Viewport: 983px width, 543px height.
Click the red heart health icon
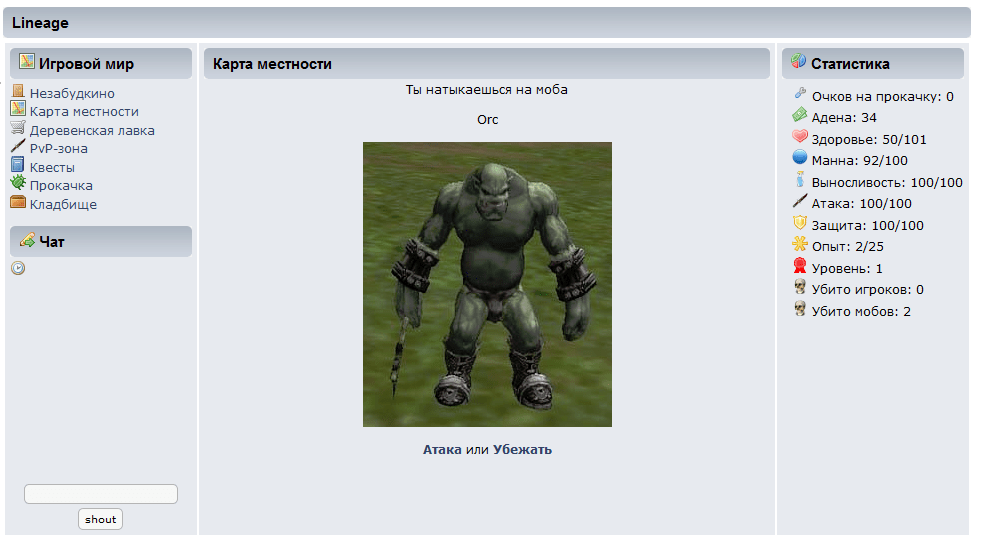point(800,137)
